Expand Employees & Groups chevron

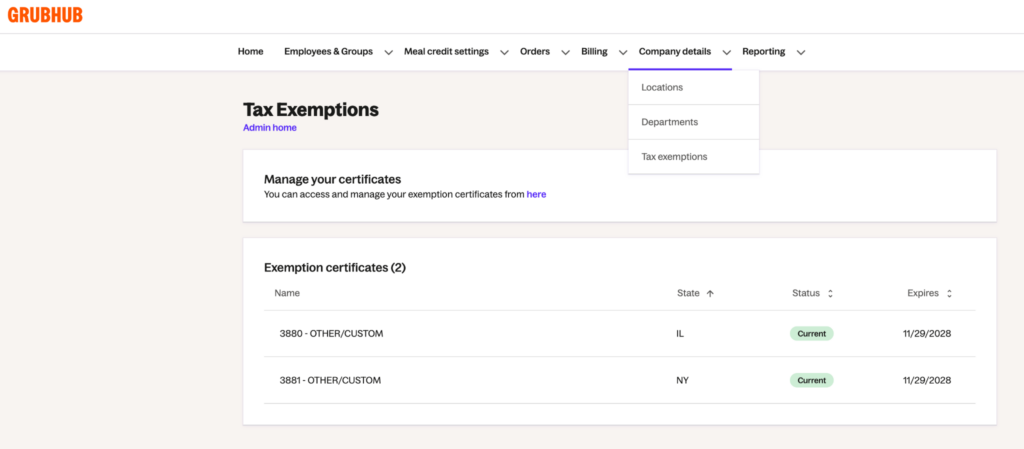coord(389,52)
